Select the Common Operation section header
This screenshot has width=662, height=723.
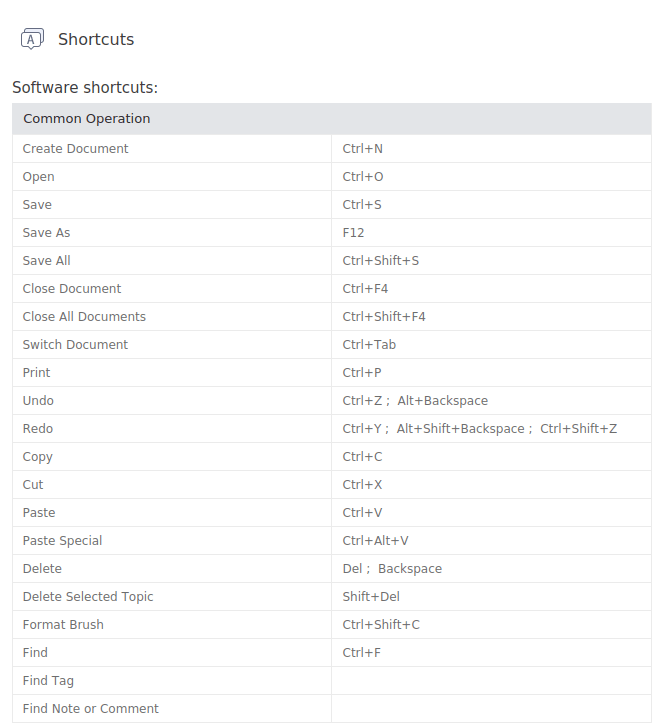point(332,119)
